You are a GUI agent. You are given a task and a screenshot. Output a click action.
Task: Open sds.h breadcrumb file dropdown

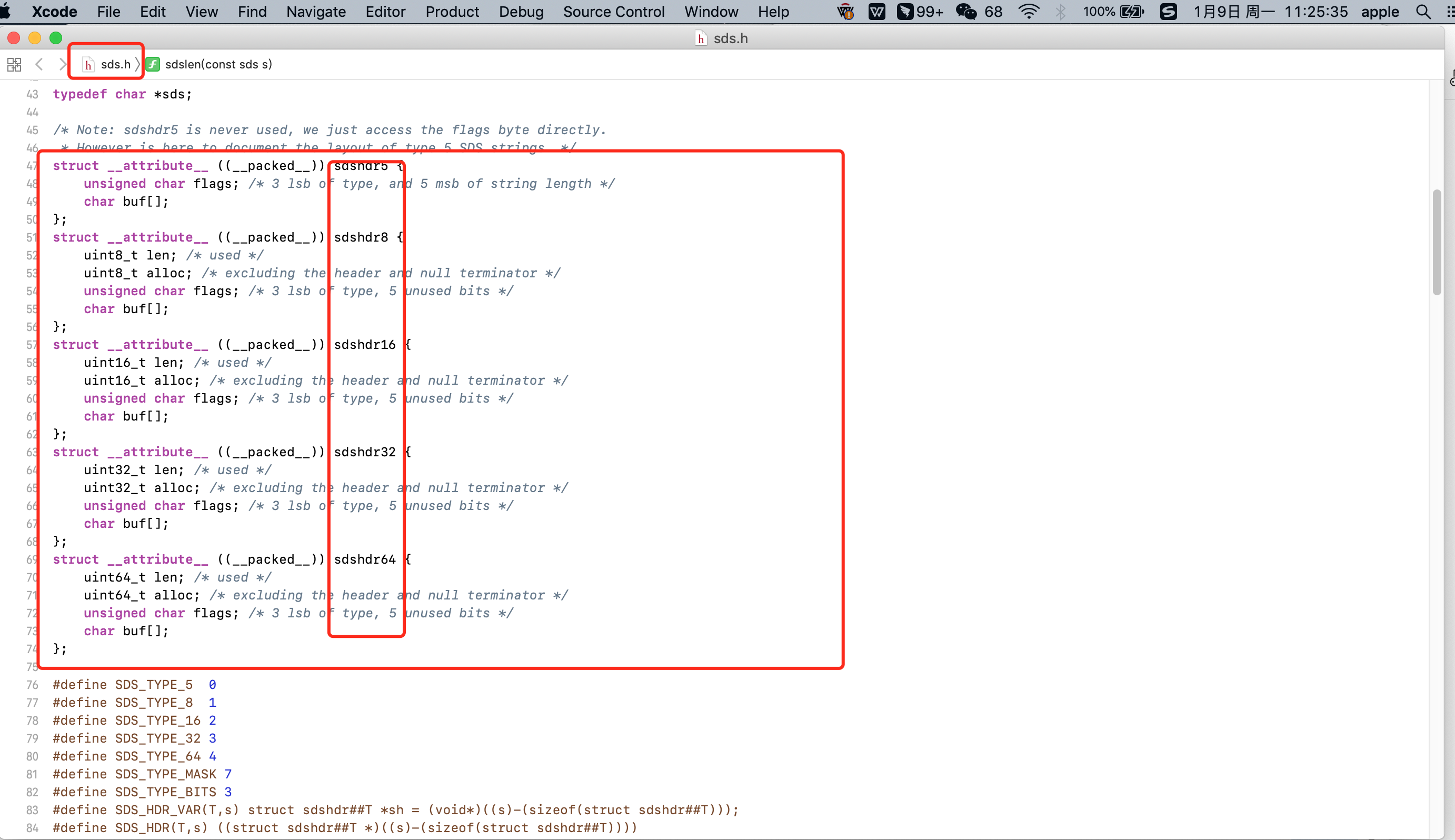click(115, 64)
